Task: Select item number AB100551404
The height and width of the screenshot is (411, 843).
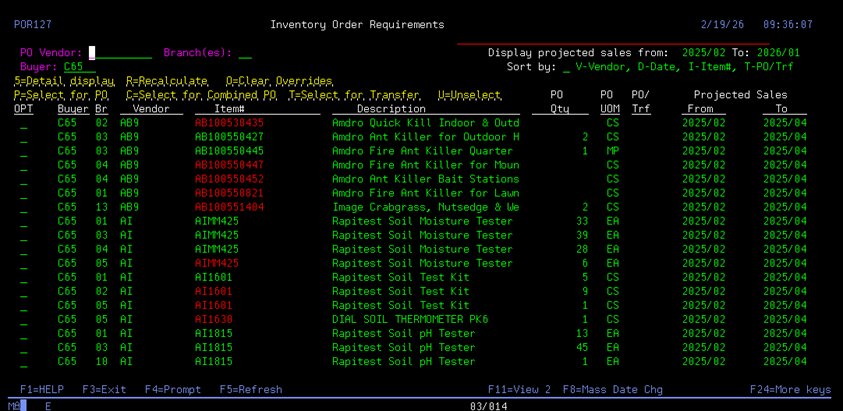Action: pyautogui.click(x=229, y=207)
